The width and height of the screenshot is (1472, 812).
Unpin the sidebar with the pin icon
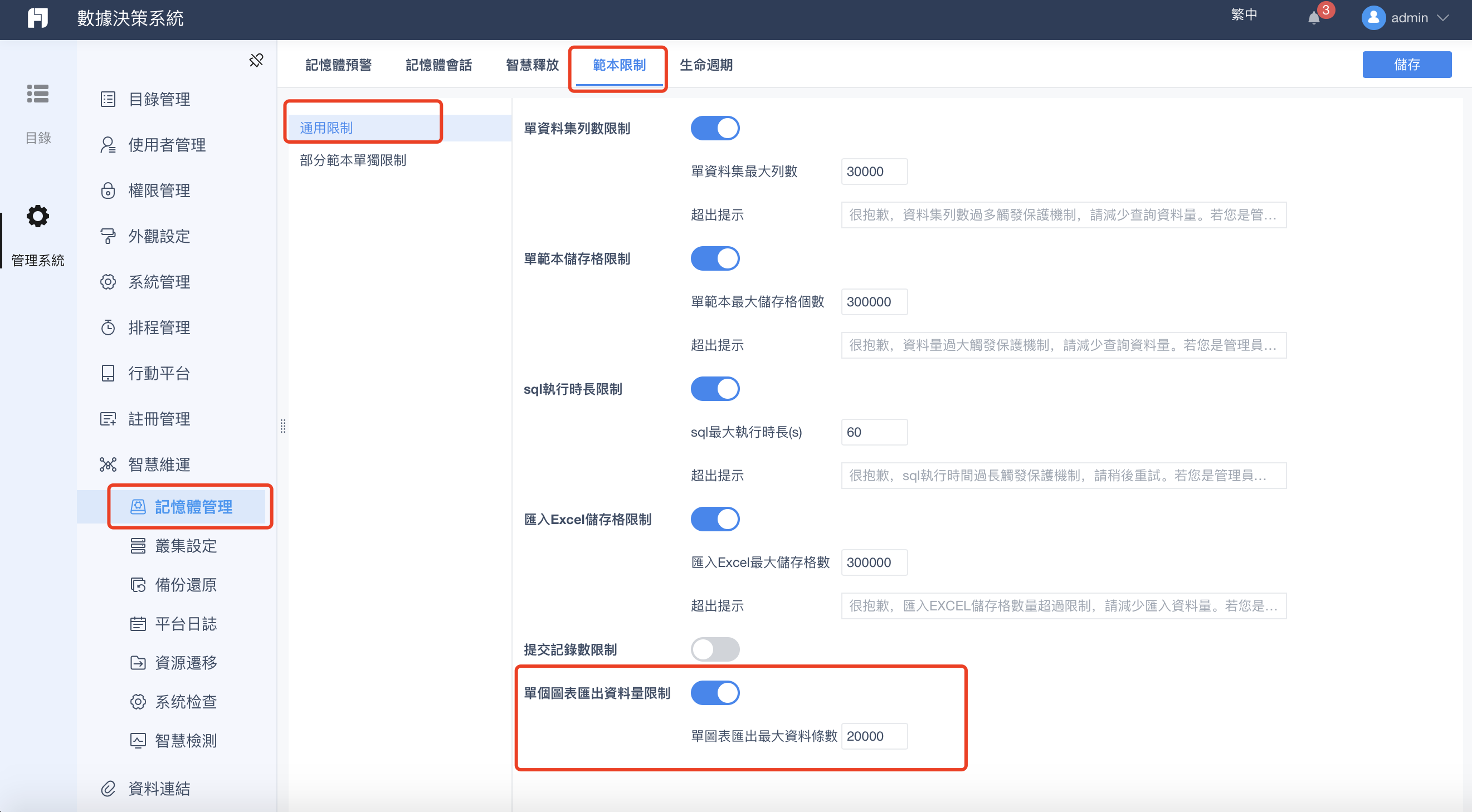(x=256, y=60)
